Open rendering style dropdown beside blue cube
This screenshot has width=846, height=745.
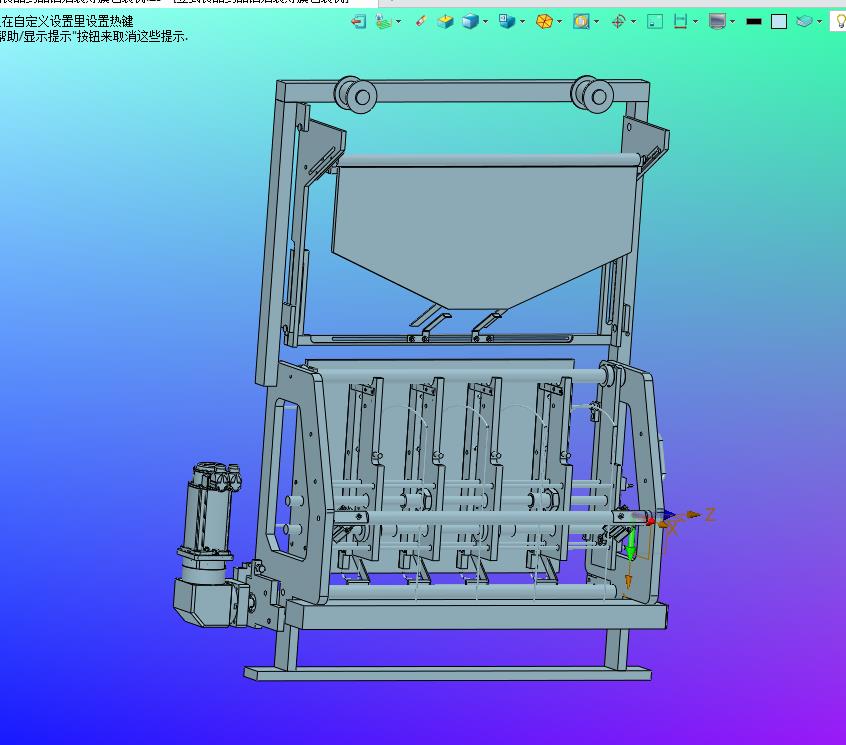tap(486, 22)
